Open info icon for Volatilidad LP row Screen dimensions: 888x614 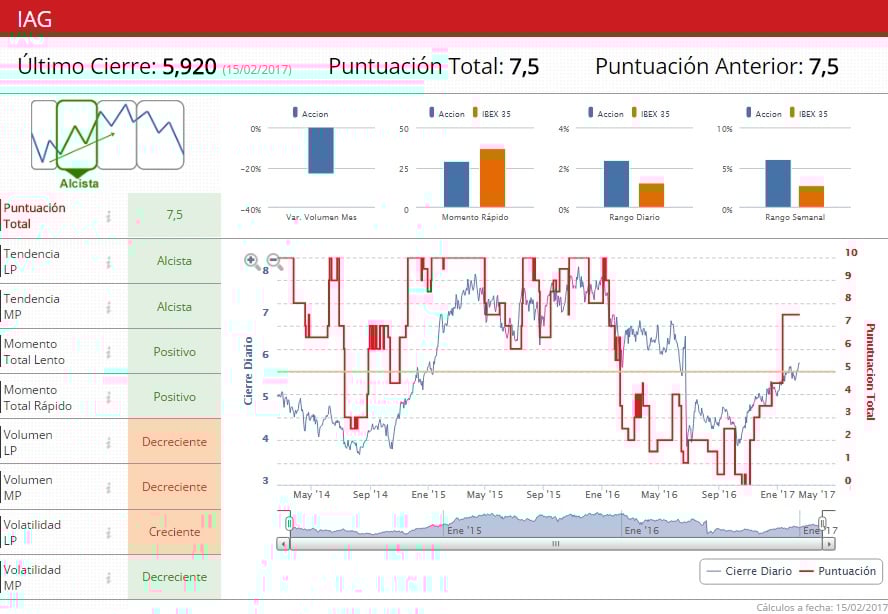tap(108, 532)
